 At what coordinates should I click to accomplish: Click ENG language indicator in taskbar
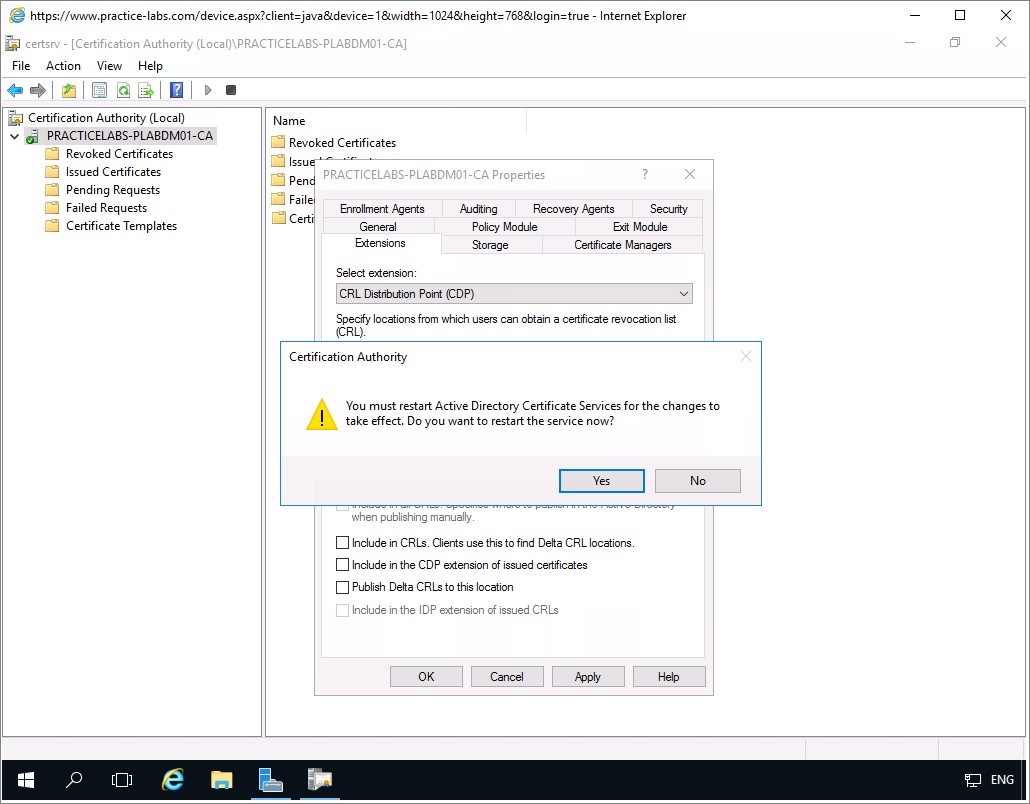1002,780
